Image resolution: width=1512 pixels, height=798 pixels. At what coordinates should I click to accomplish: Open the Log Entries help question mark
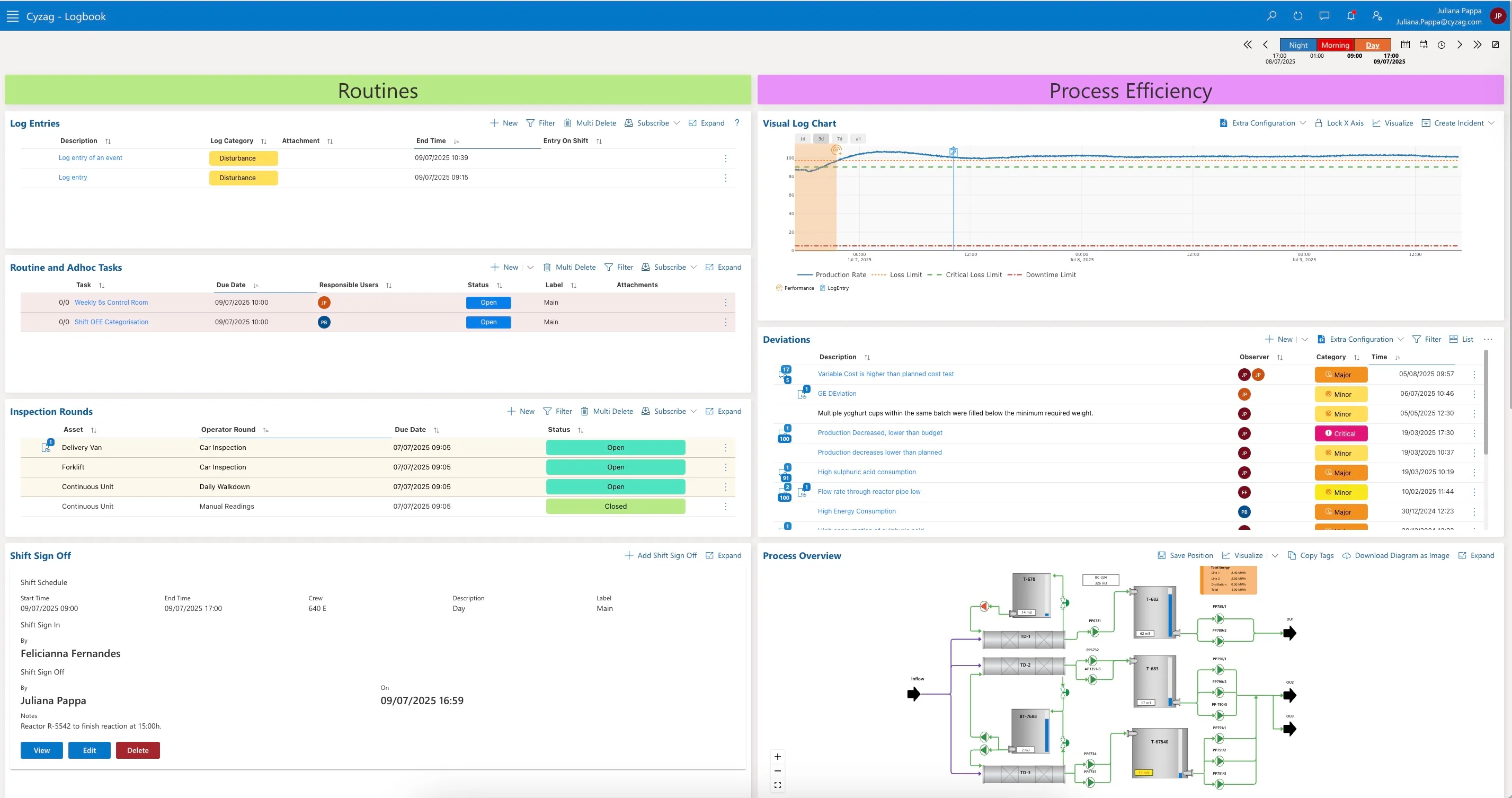(737, 123)
